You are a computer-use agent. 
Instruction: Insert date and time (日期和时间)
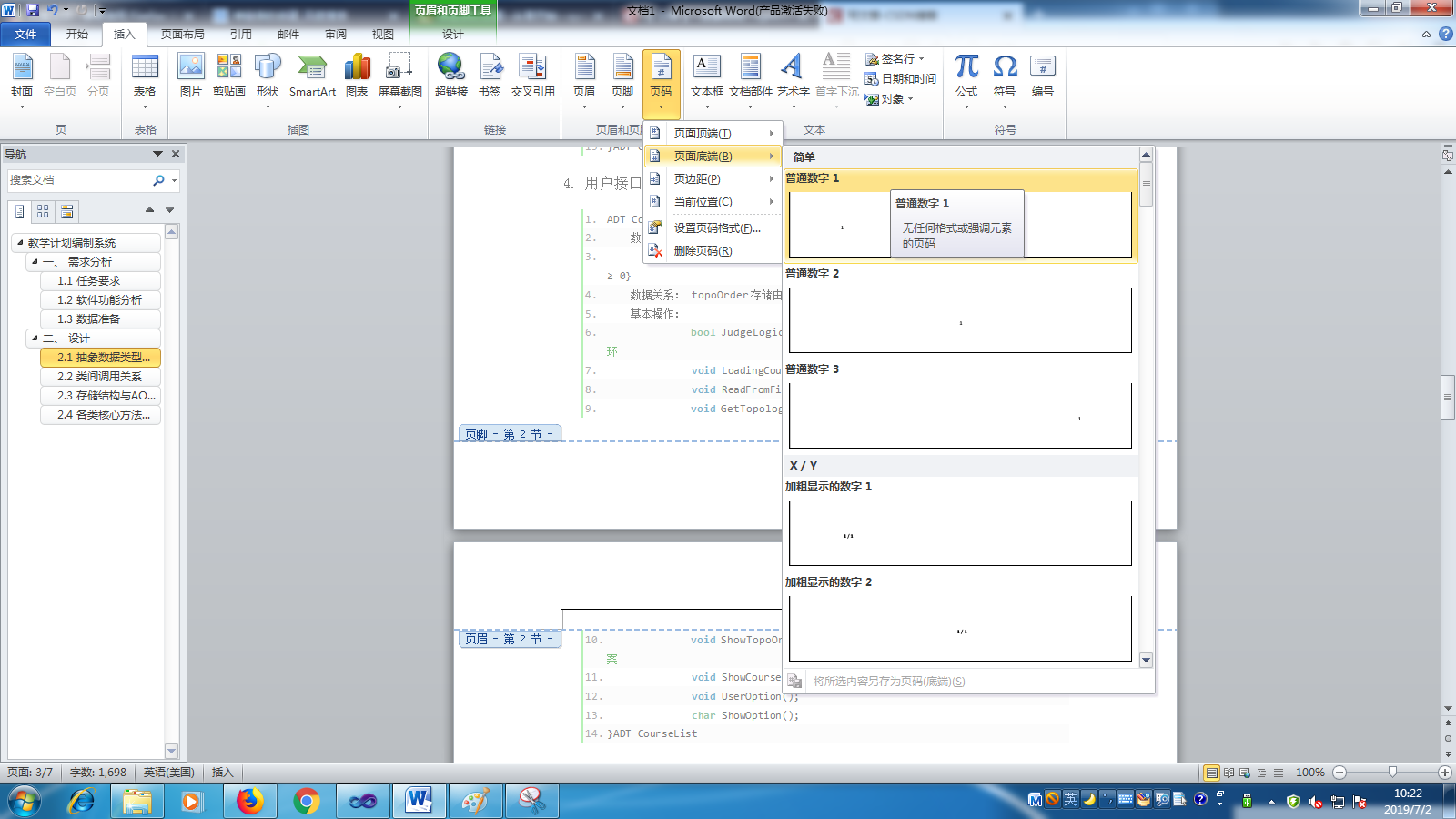click(901, 78)
